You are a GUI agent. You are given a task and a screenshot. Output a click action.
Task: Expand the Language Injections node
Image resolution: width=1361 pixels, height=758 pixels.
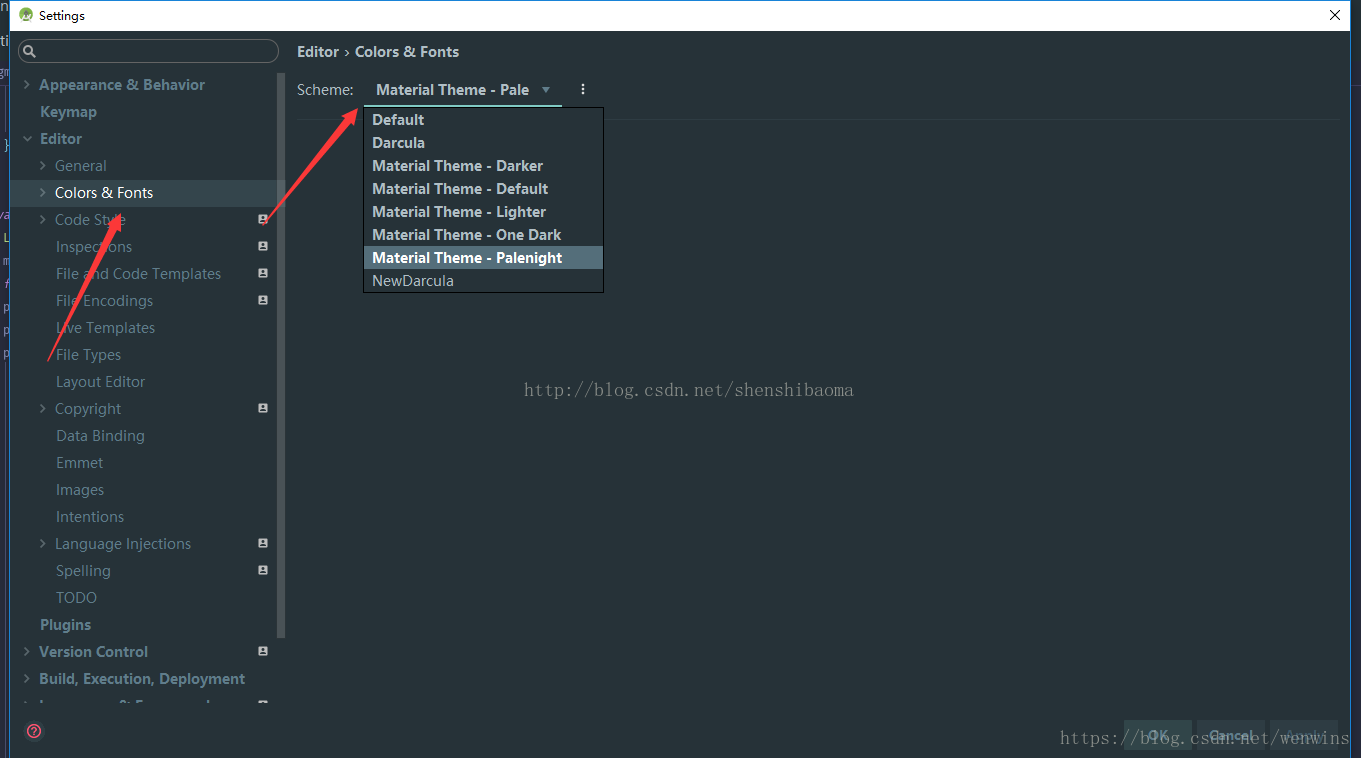pos(43,544)
